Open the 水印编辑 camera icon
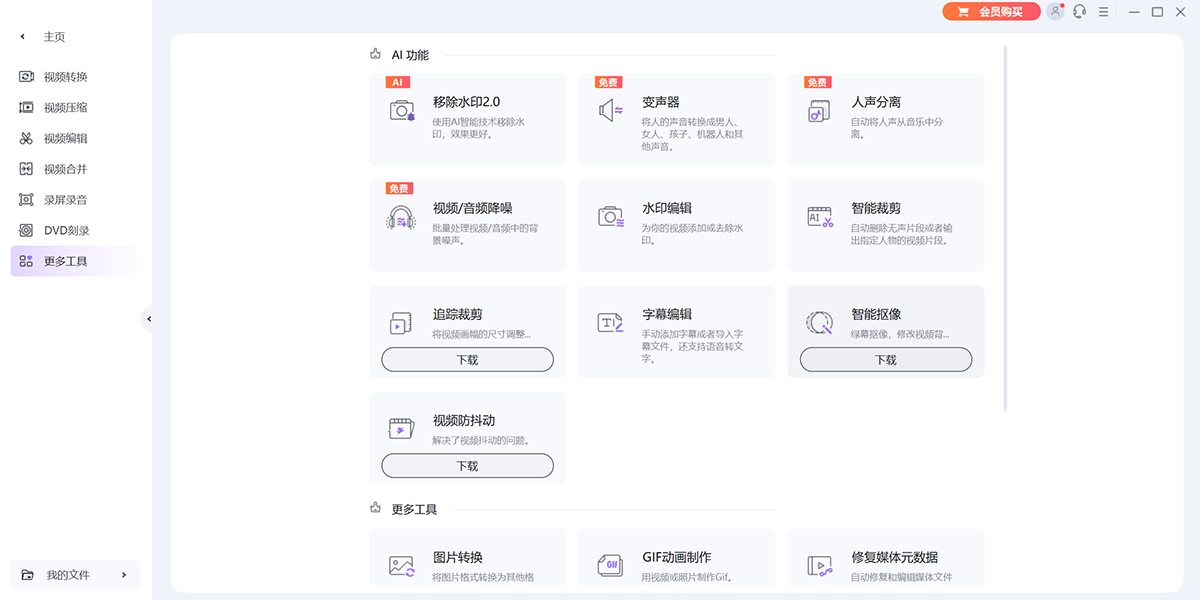This screenshot has height=600, width=1200. 611,217
